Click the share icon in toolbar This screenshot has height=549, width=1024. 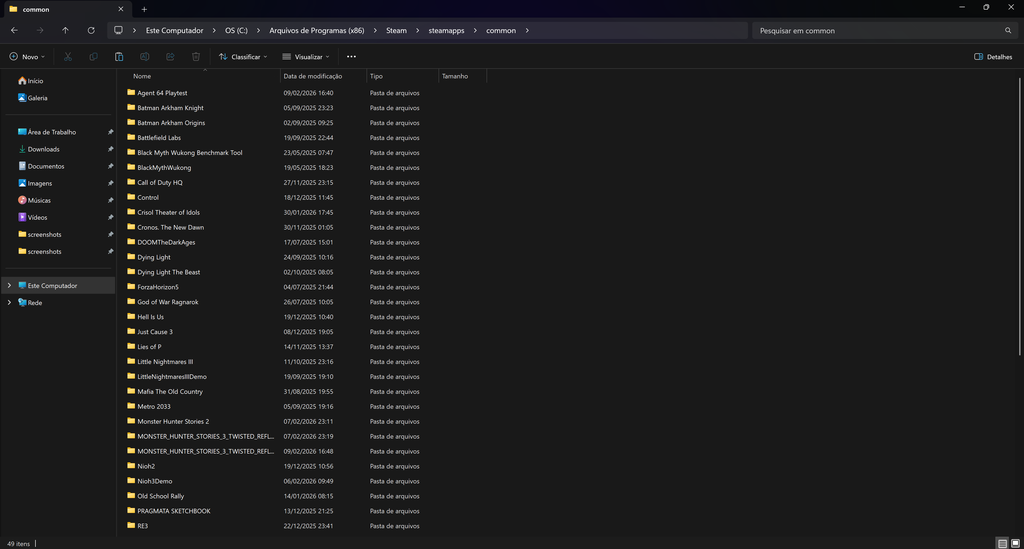click(x=170, y=57)
